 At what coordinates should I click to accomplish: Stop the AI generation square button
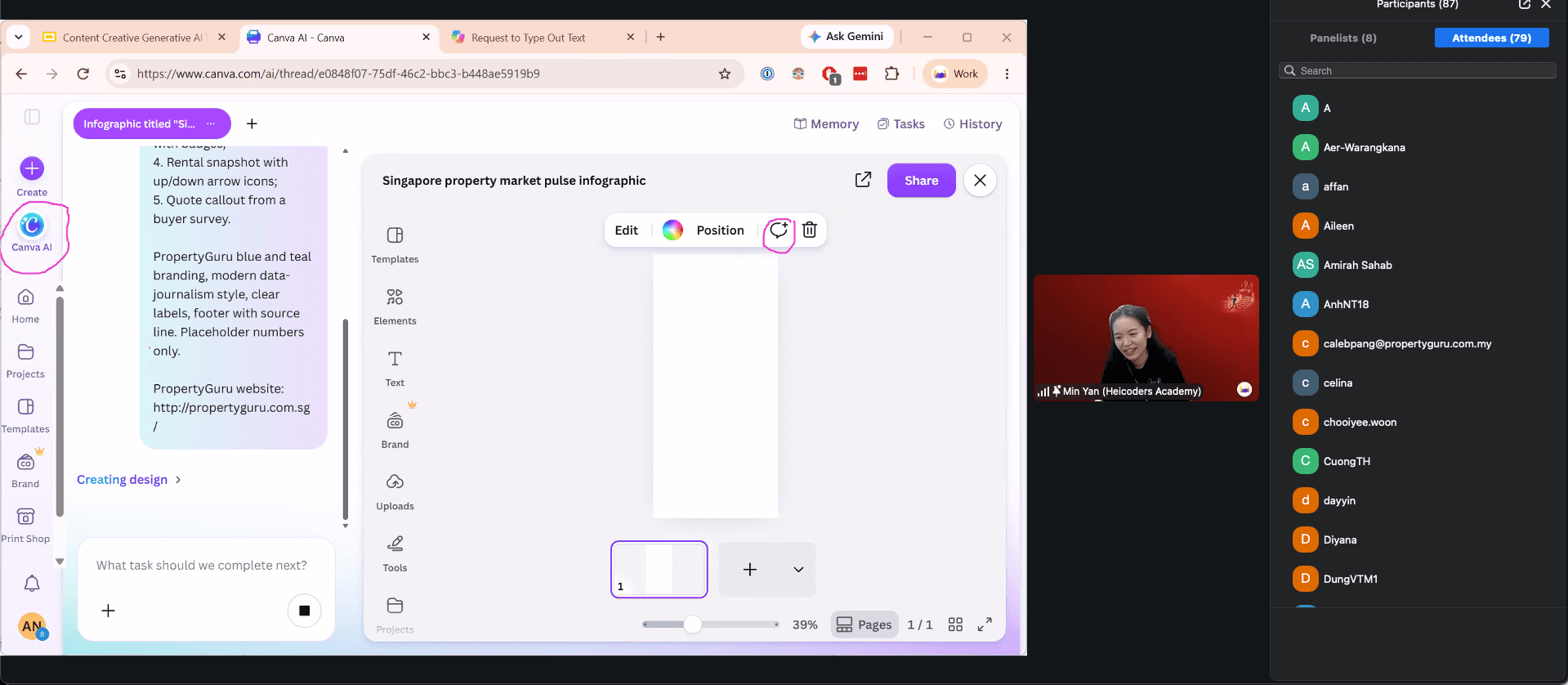click(304, 611)
